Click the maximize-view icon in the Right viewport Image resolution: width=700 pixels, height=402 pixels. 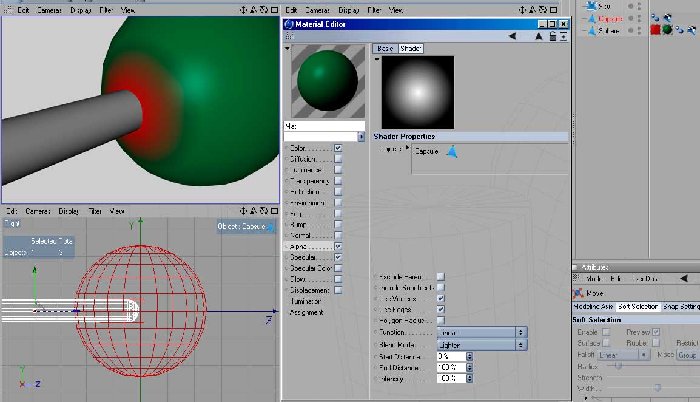[275, 210]
